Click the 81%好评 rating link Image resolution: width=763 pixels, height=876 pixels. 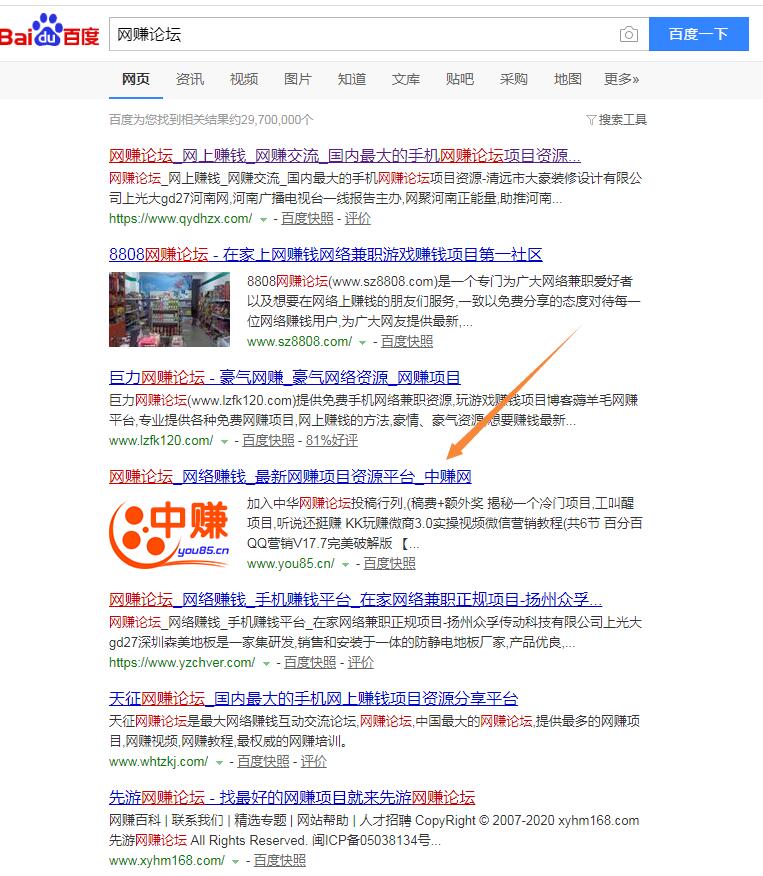tap(332, 440)
